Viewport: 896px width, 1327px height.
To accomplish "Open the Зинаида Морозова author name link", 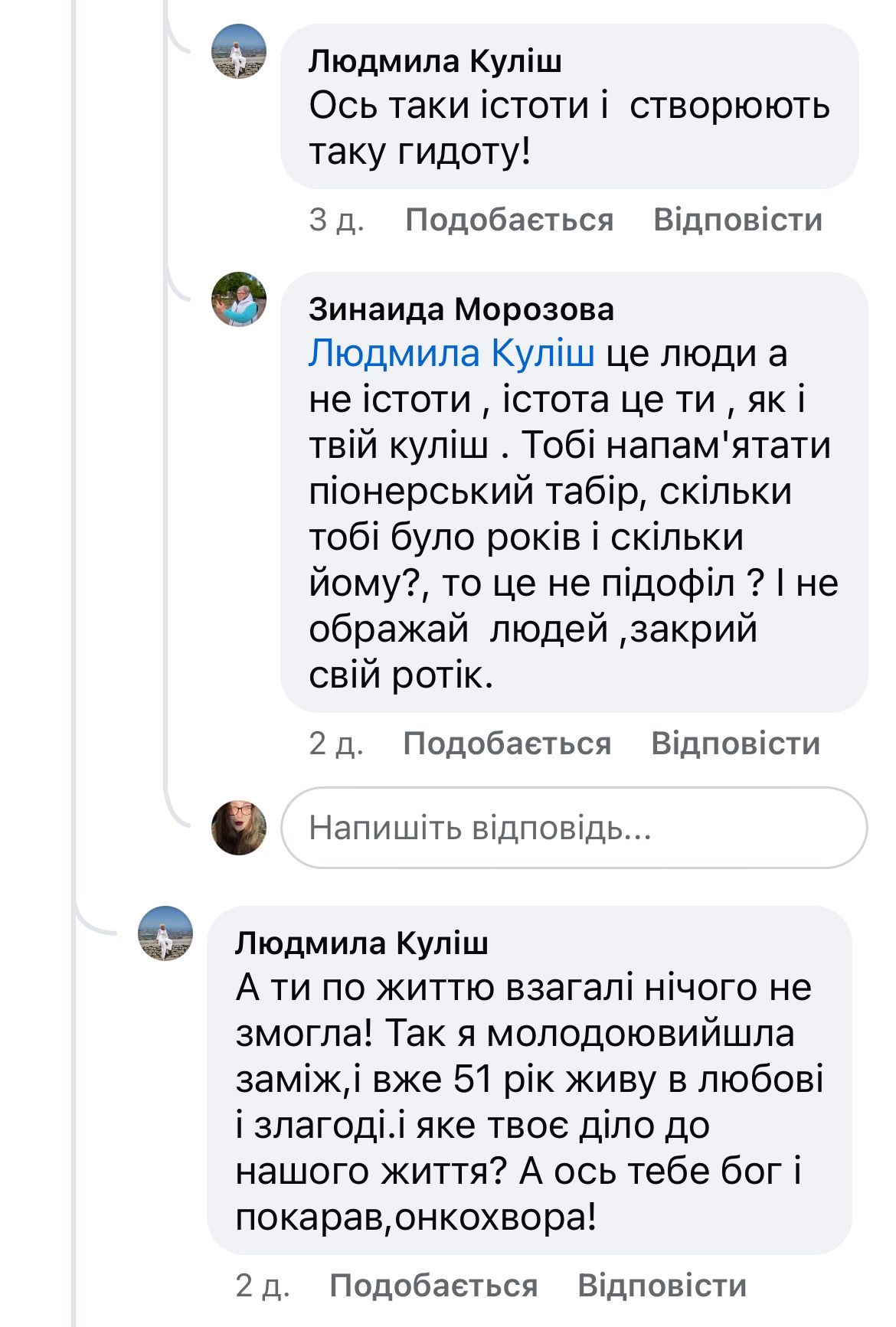I will (461, 309).
